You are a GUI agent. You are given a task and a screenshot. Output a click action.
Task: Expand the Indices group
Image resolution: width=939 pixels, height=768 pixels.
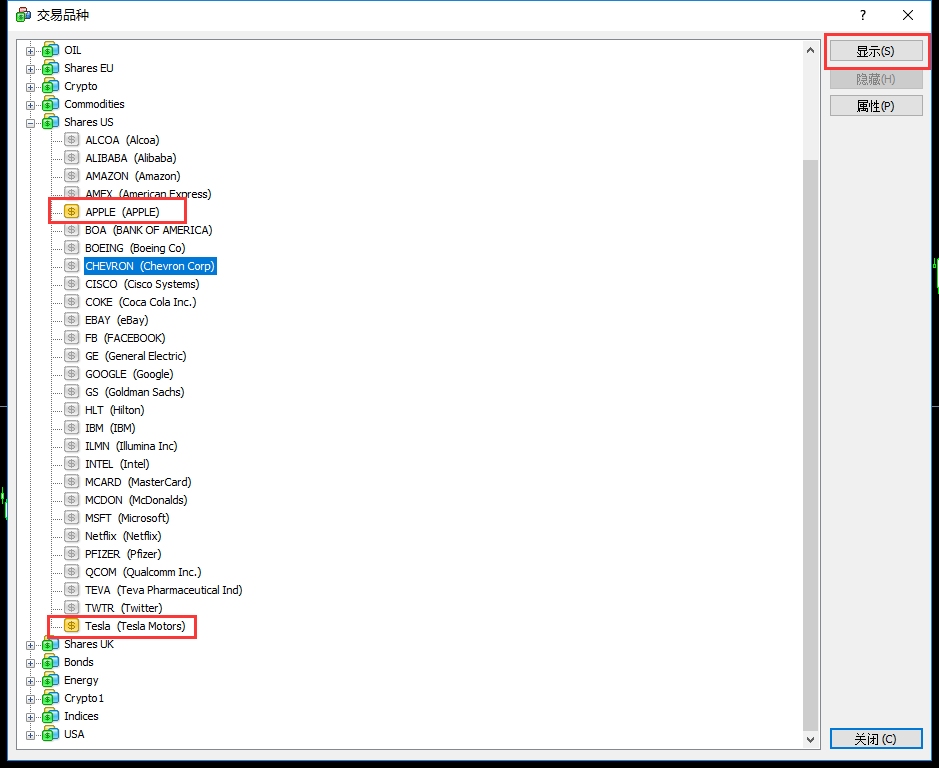31,718
